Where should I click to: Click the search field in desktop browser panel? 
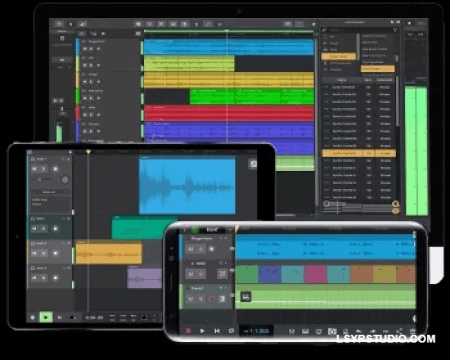[359, 30]
